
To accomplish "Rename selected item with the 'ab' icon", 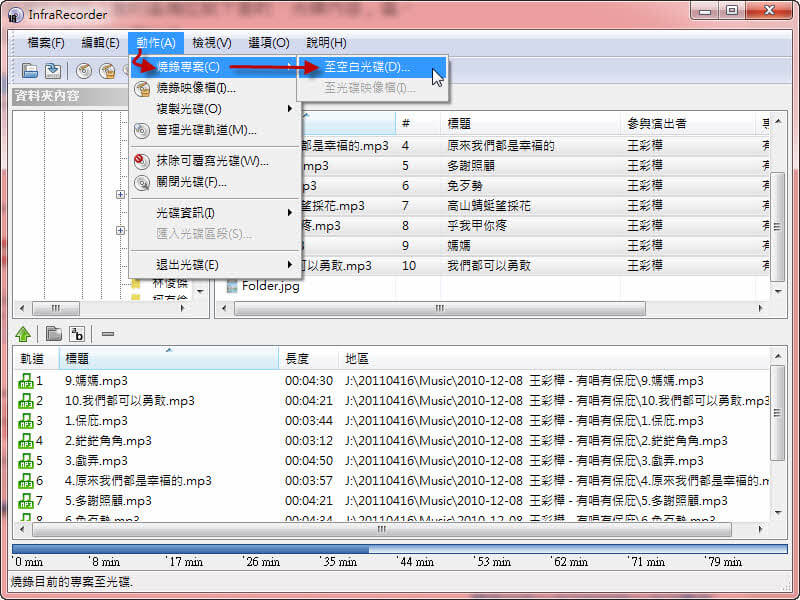I will (x=79, y=335).
